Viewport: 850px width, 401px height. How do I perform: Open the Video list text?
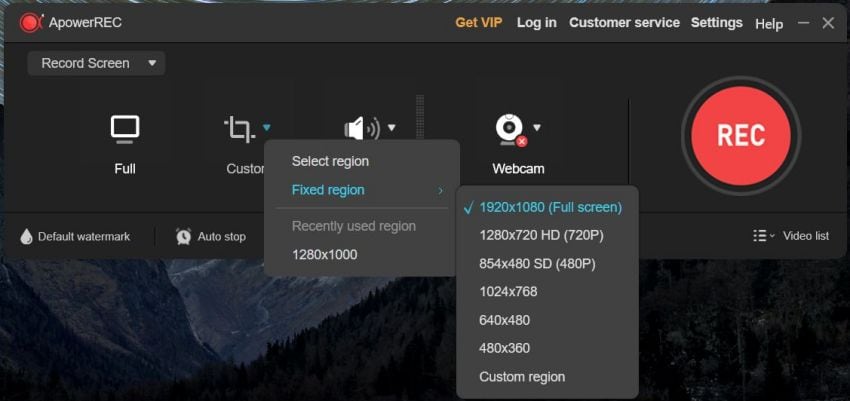point(806,236)
